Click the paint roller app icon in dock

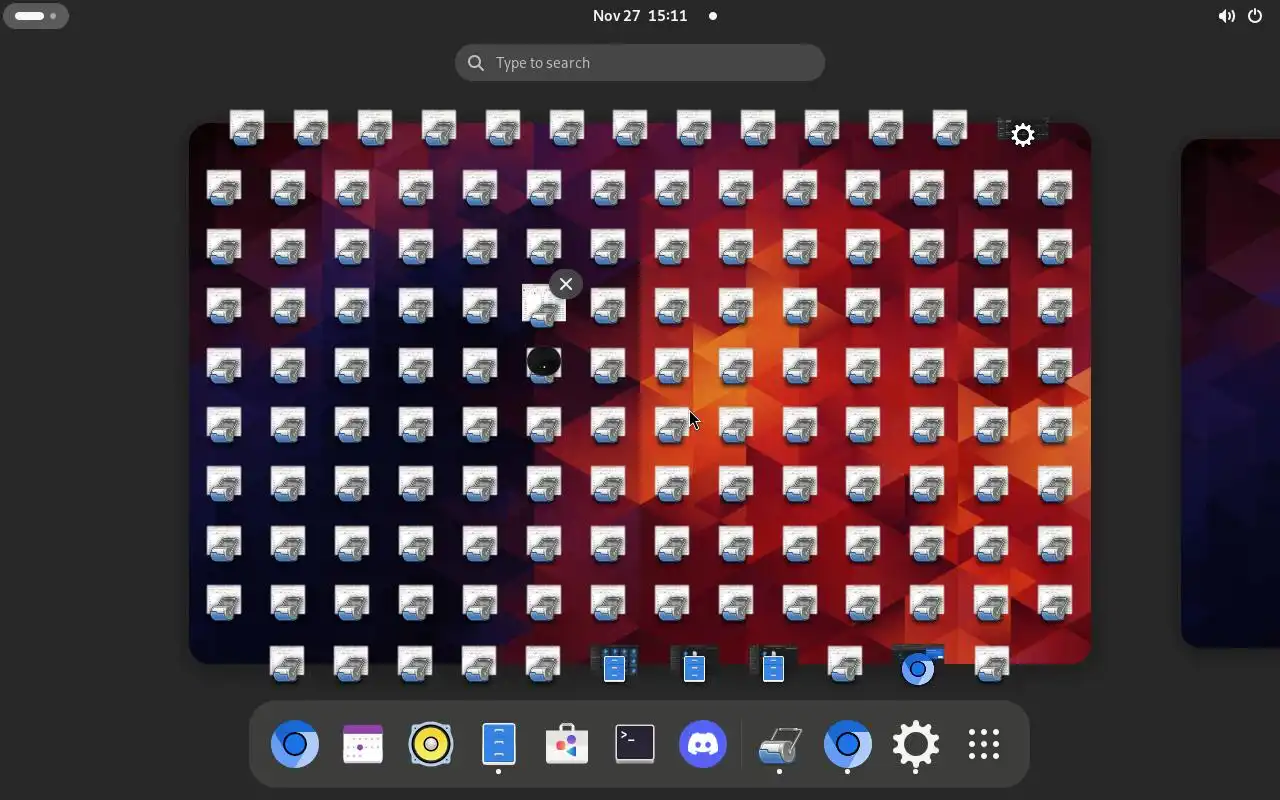point(780,744)
